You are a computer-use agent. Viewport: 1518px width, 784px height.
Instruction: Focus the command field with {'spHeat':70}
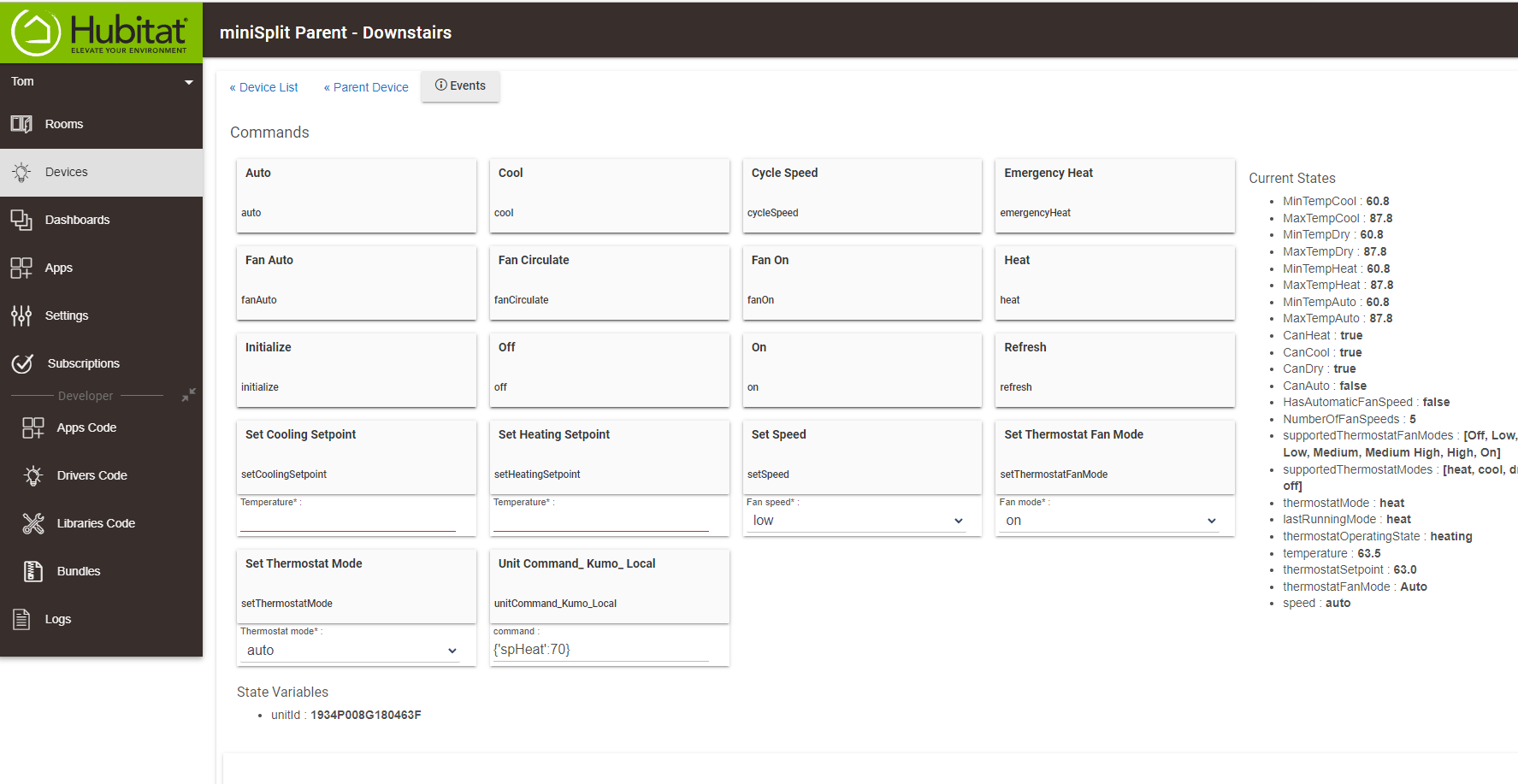pyautogui.click(x=601, y=650)
